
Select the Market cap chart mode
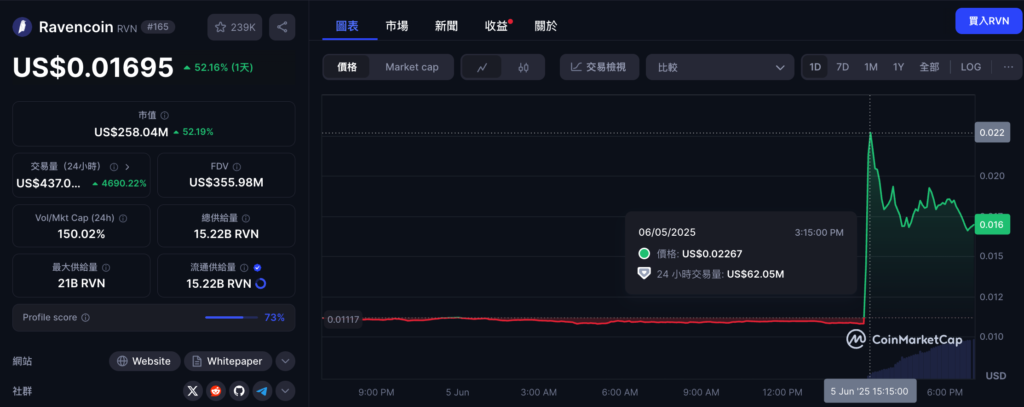pyautogui.click(x=411, y=67)
